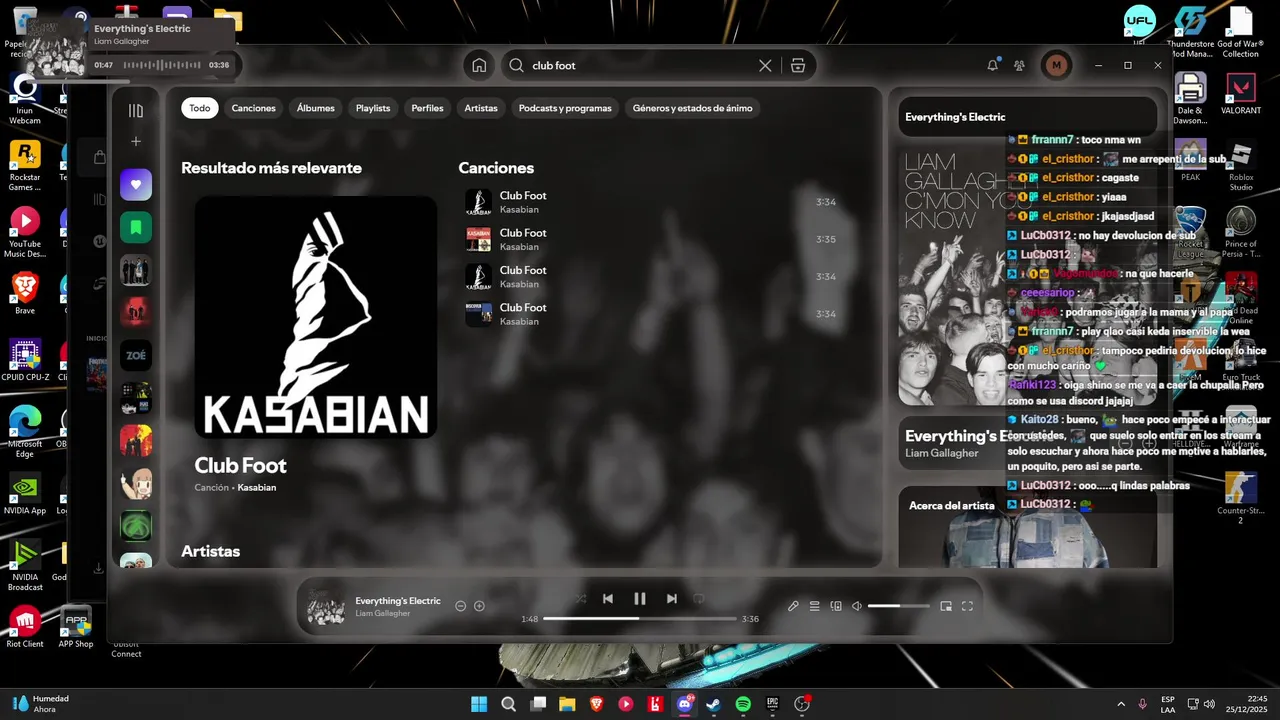1280x720 pixels.
Task: Select the 'Todo' filter chip
Action: tap(200, 108)
